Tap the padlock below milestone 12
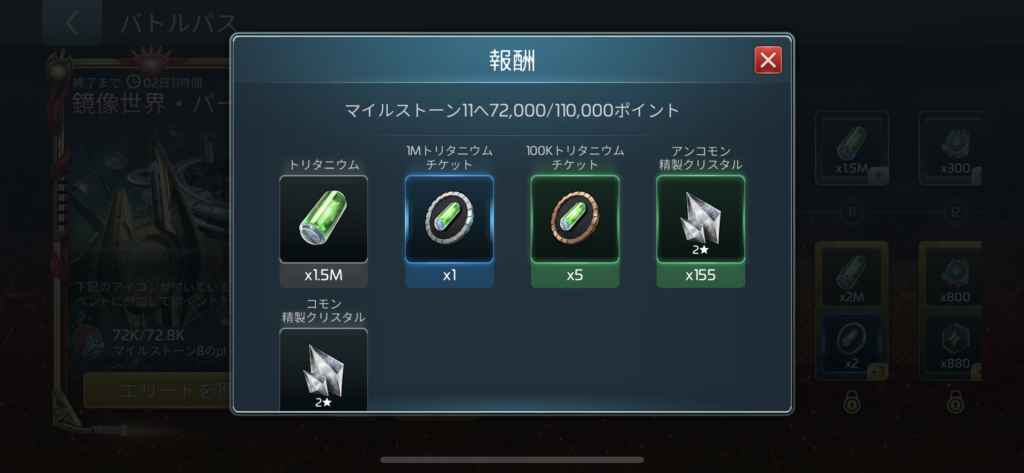 click(x=955, y=401)
